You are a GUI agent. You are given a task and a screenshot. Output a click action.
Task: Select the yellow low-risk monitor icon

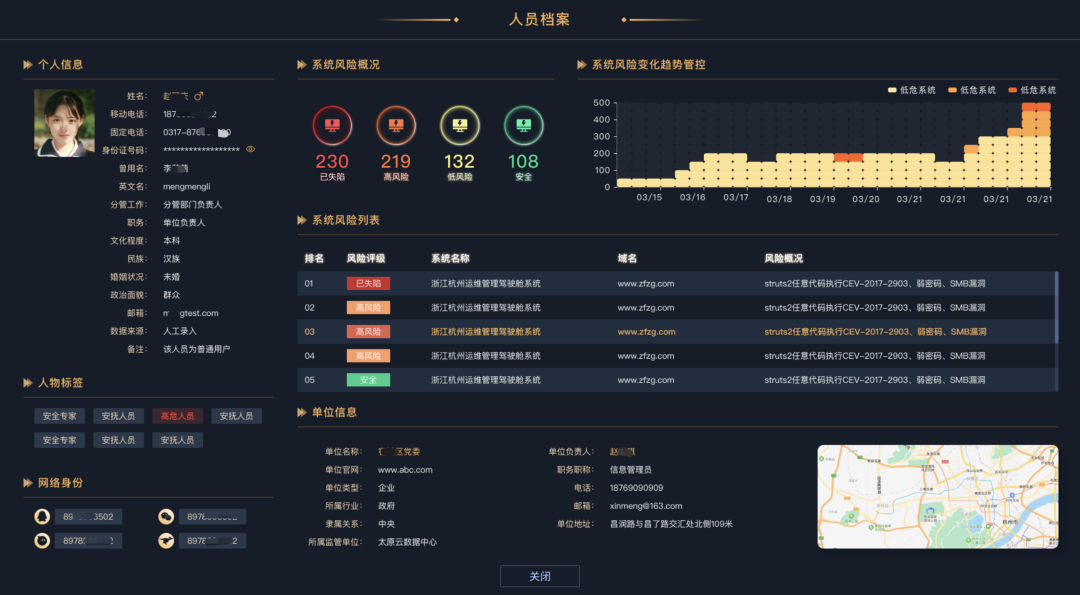[460, 126]
